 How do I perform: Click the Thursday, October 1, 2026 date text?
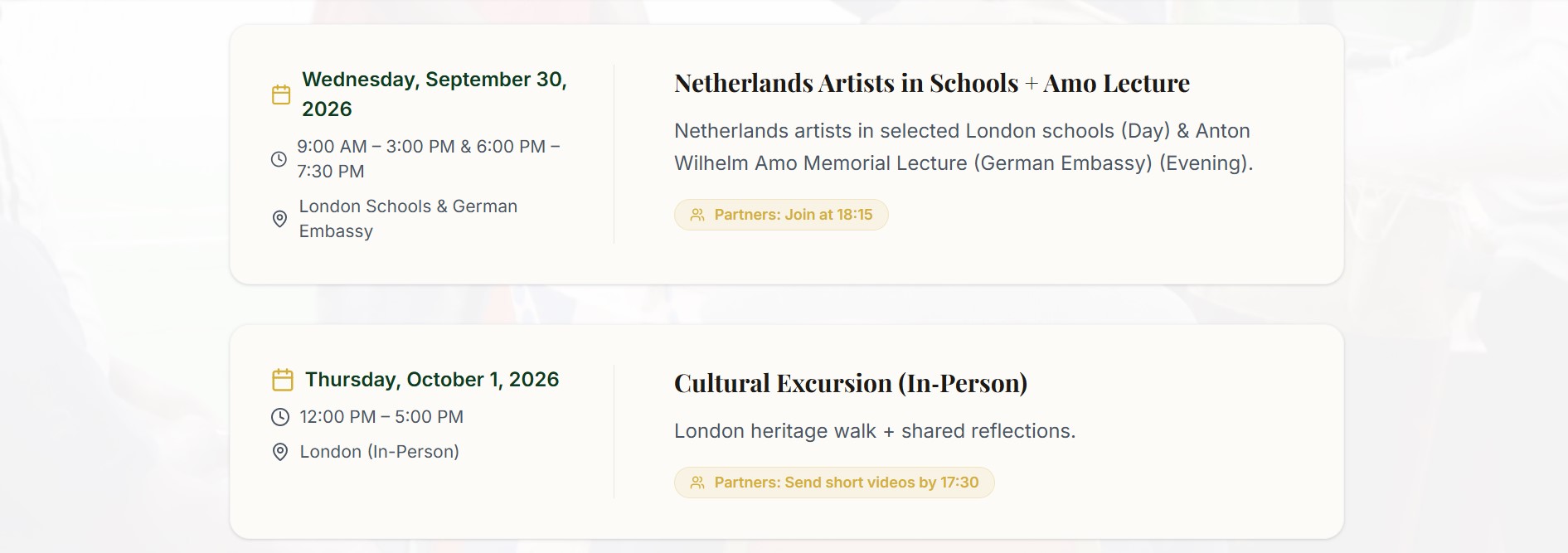(x=432, y=380)
